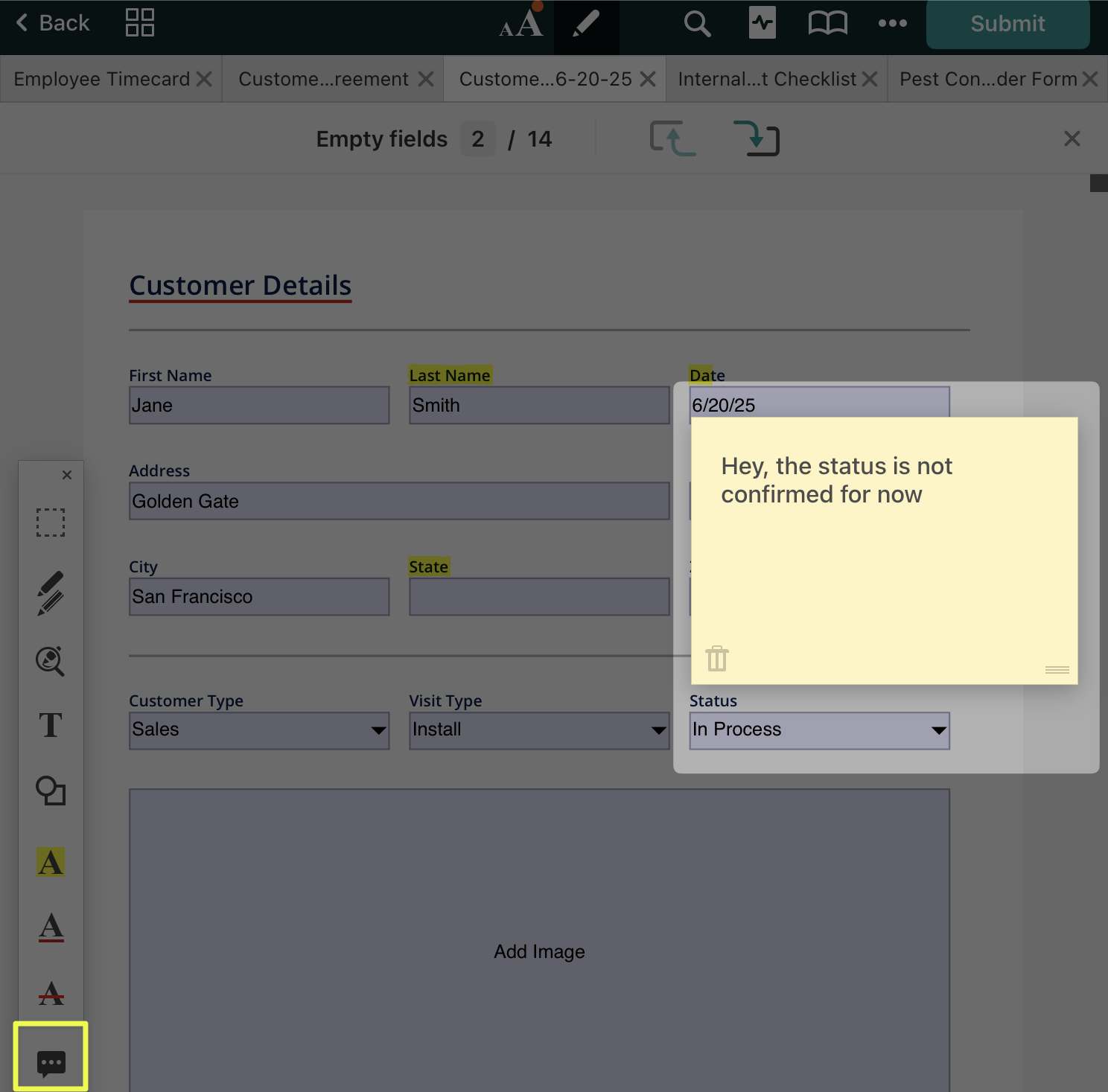This screenshot has width=1108, height=1092.
Task: Activate the text highlight tool
Action: [x=51, y=862]
